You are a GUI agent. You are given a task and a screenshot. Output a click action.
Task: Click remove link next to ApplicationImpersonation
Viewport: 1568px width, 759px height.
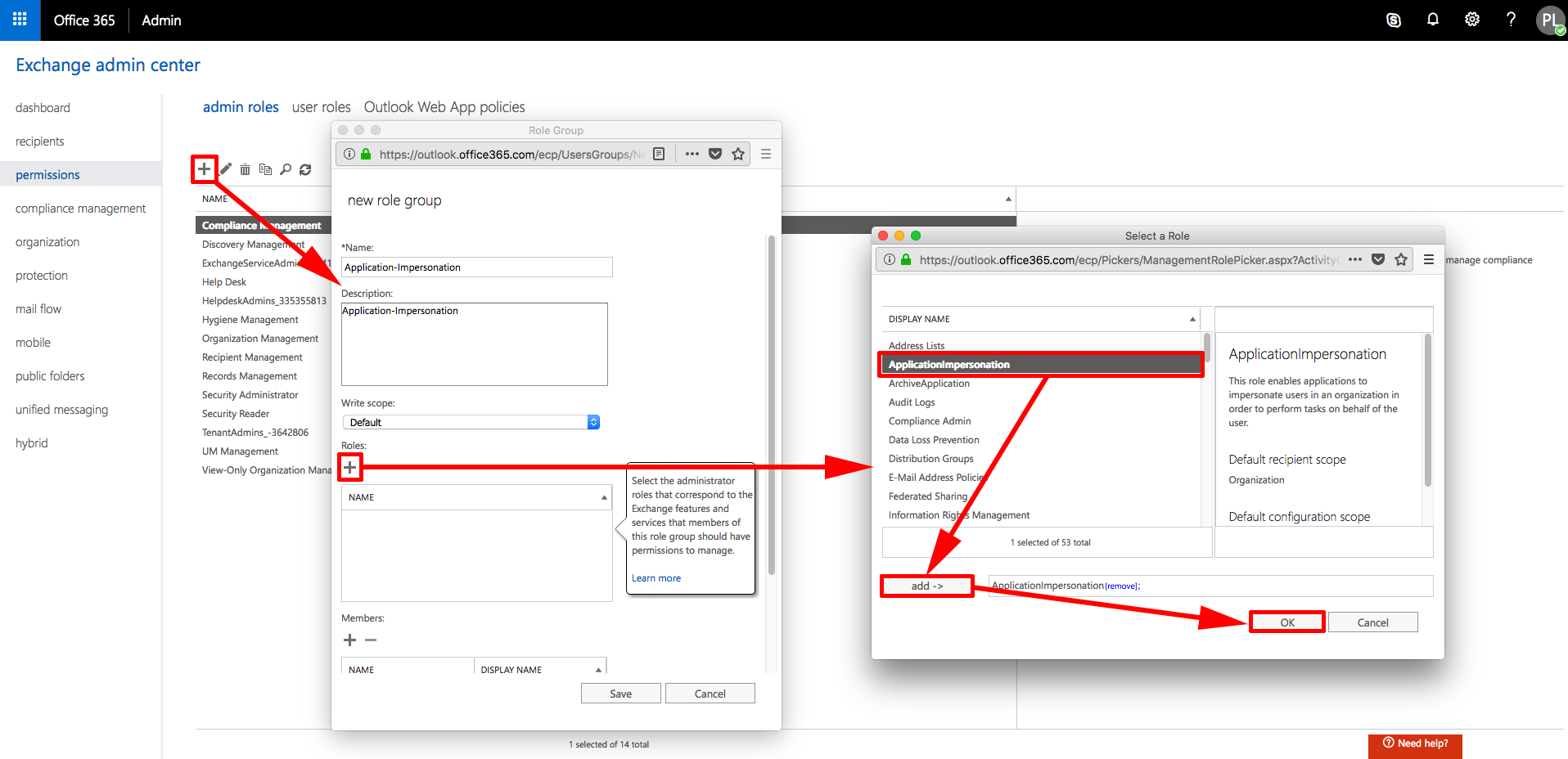click(x=1121, y=586)
